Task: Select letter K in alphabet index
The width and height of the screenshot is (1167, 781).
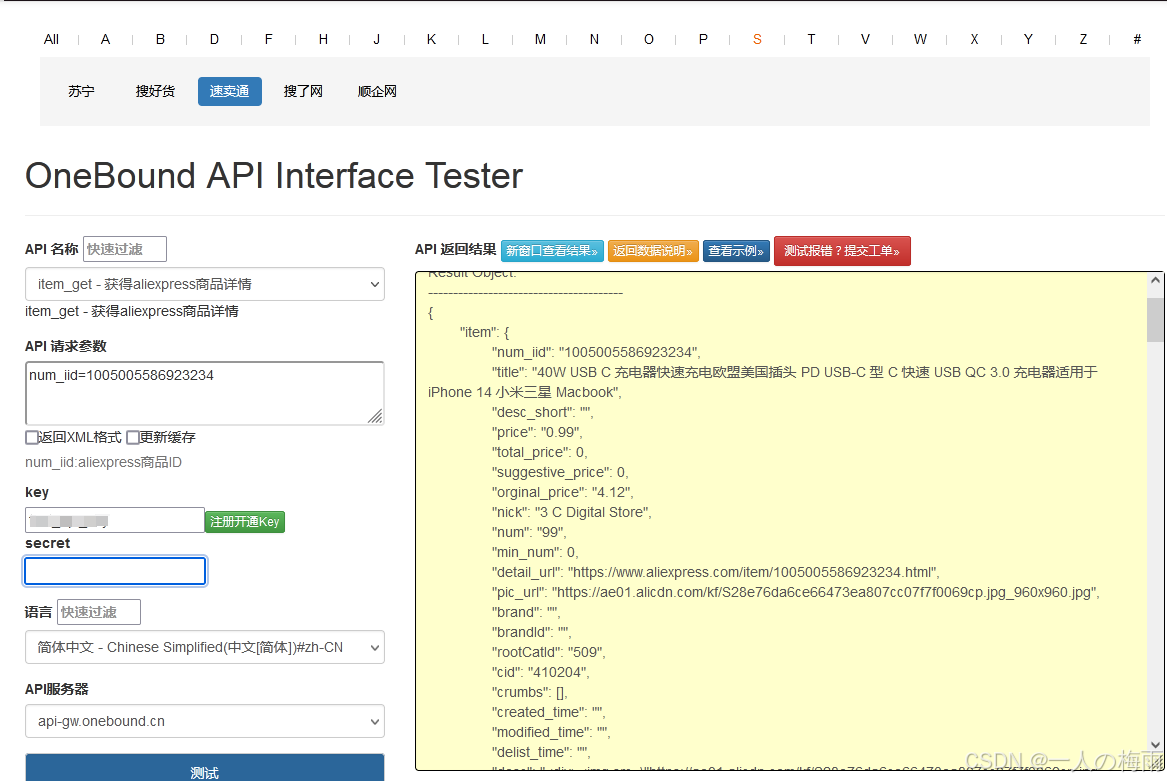Action: pos(431,39)
